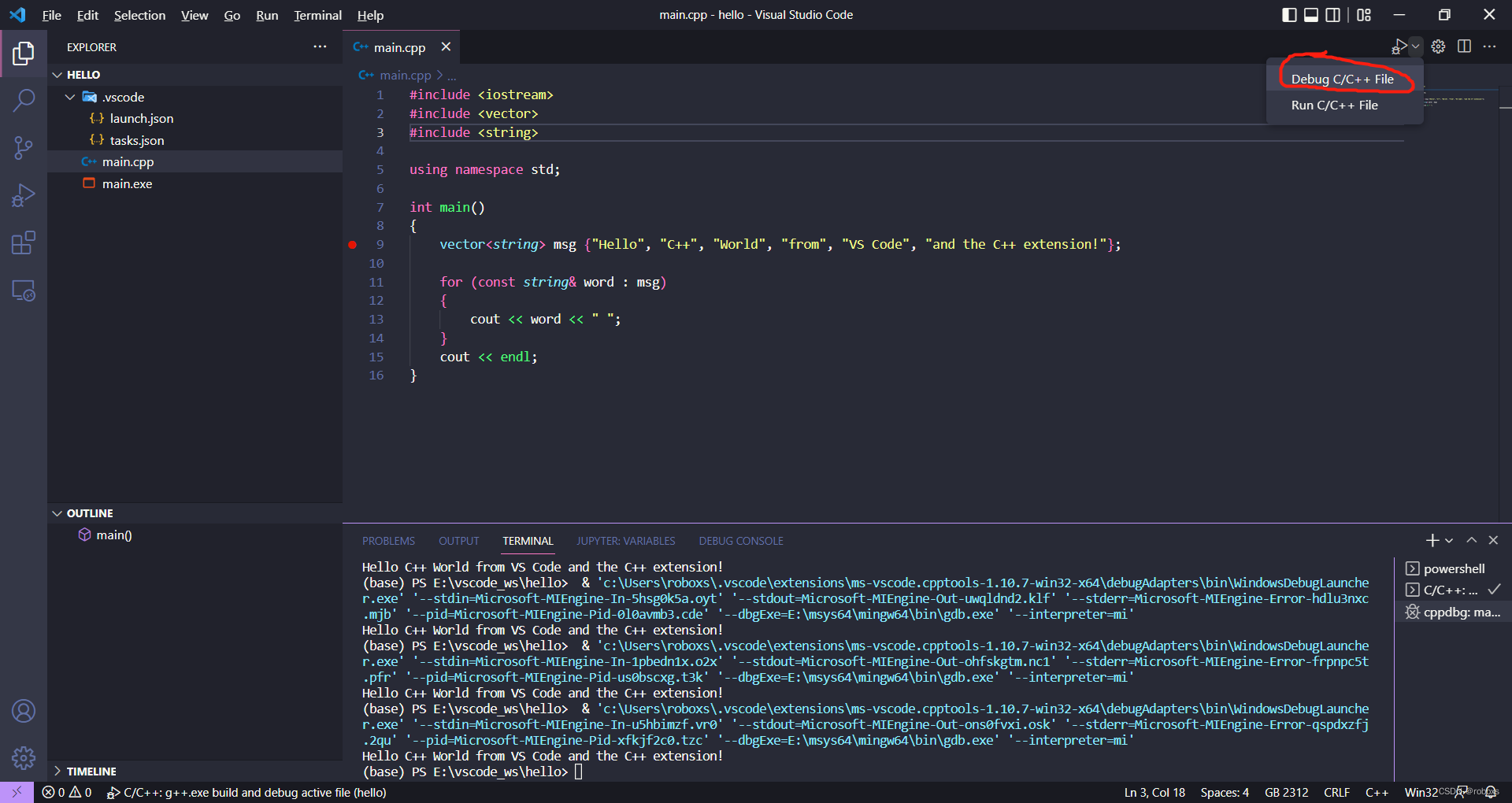Open the Remote Explorer view
The width and height of the screenshot is (1512, 803).
tap(24, 290)
